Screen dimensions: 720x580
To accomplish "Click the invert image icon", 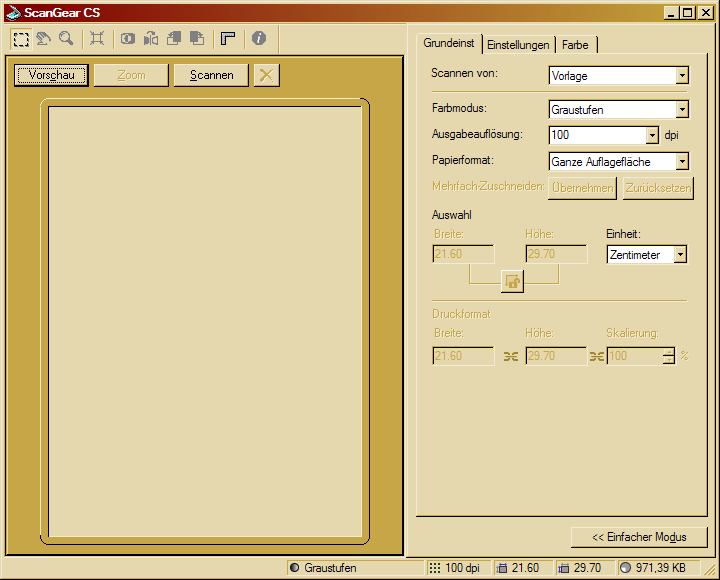I will (128, 39).
